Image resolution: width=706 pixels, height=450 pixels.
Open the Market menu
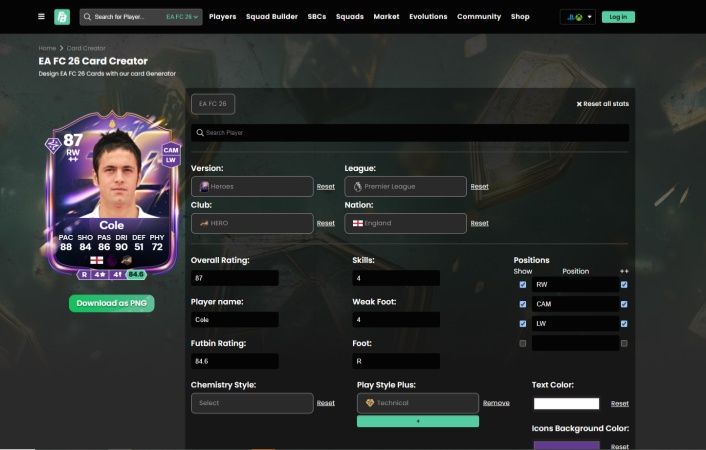[386, 17]
